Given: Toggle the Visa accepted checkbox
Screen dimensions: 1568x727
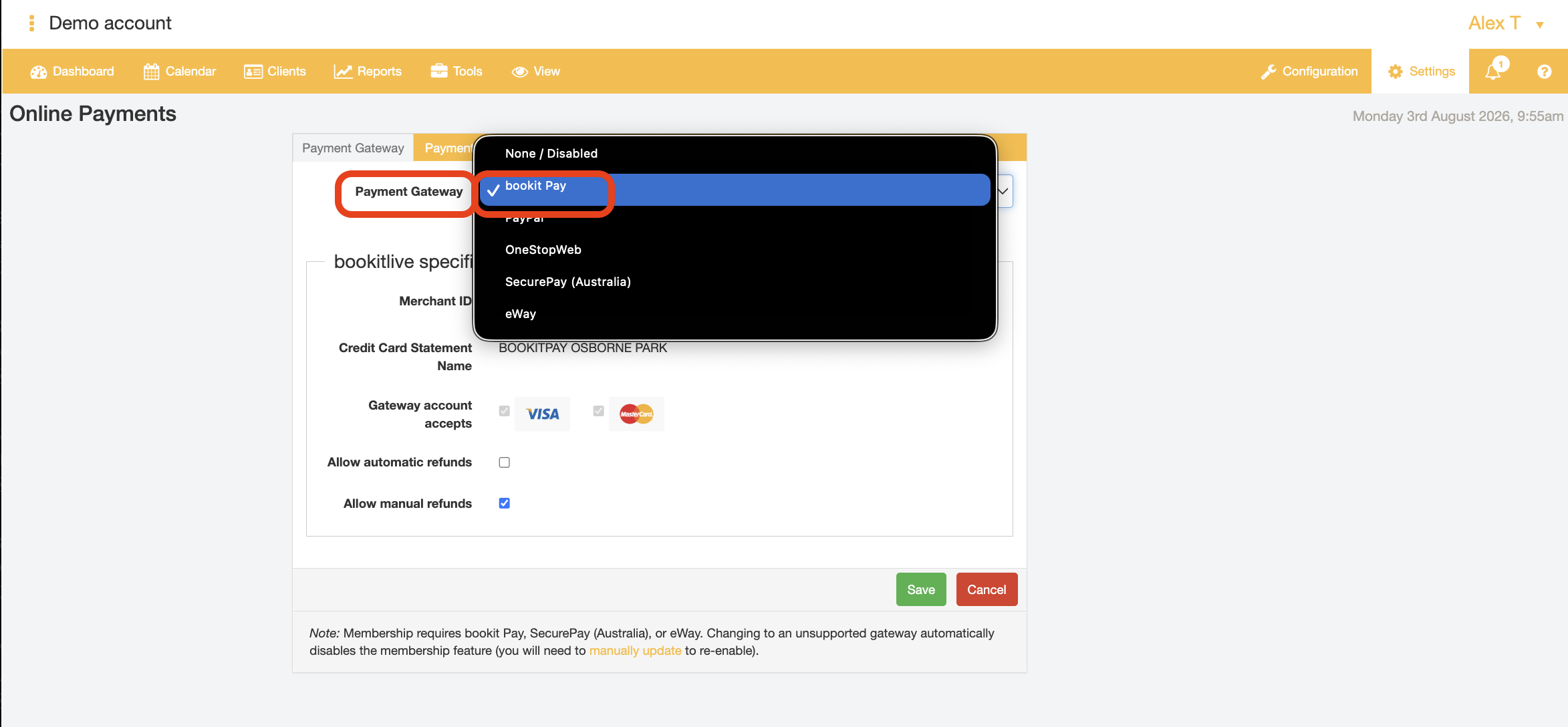Looking at the screenshot, I should coord(505,411).
